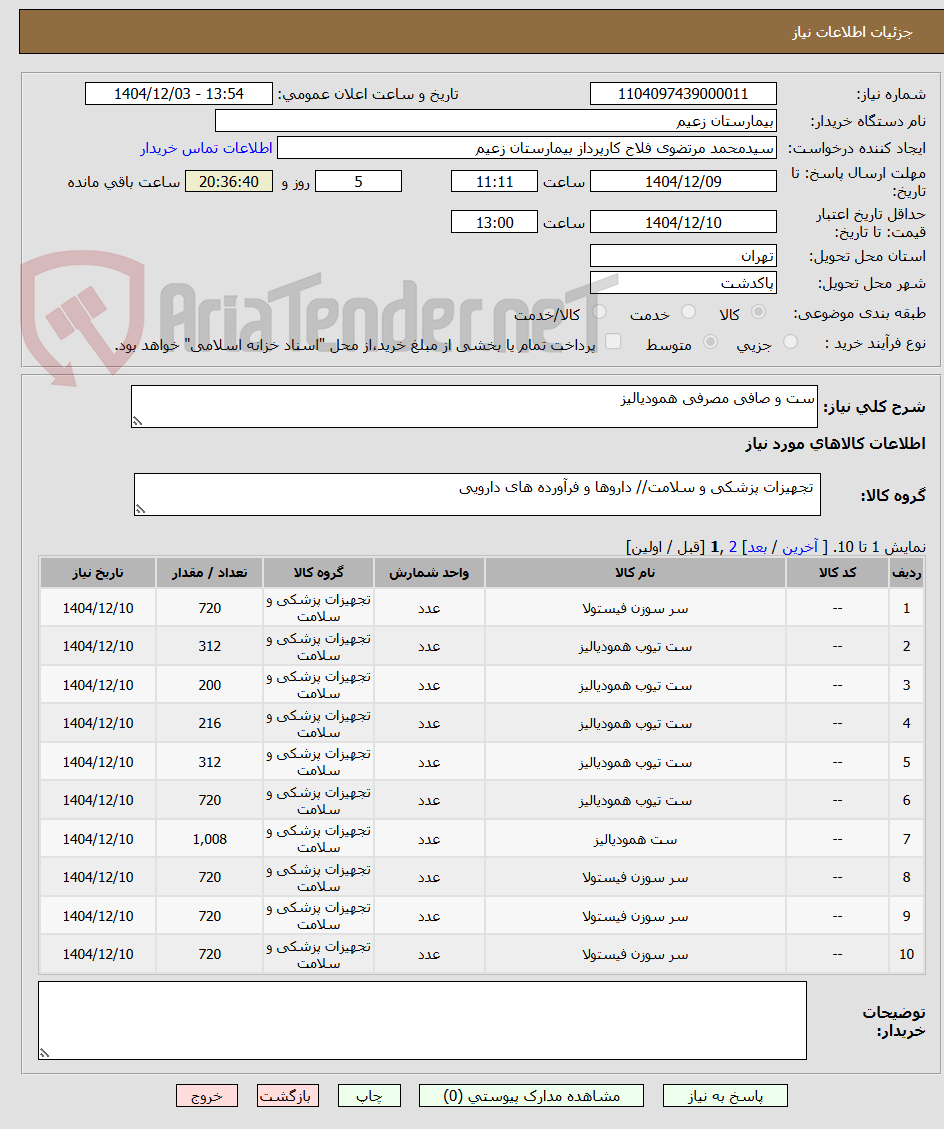The height and width of the screenshot is (1129, 944).
Task: Click the quantity 216 cell
Action: tap(210, 724)
